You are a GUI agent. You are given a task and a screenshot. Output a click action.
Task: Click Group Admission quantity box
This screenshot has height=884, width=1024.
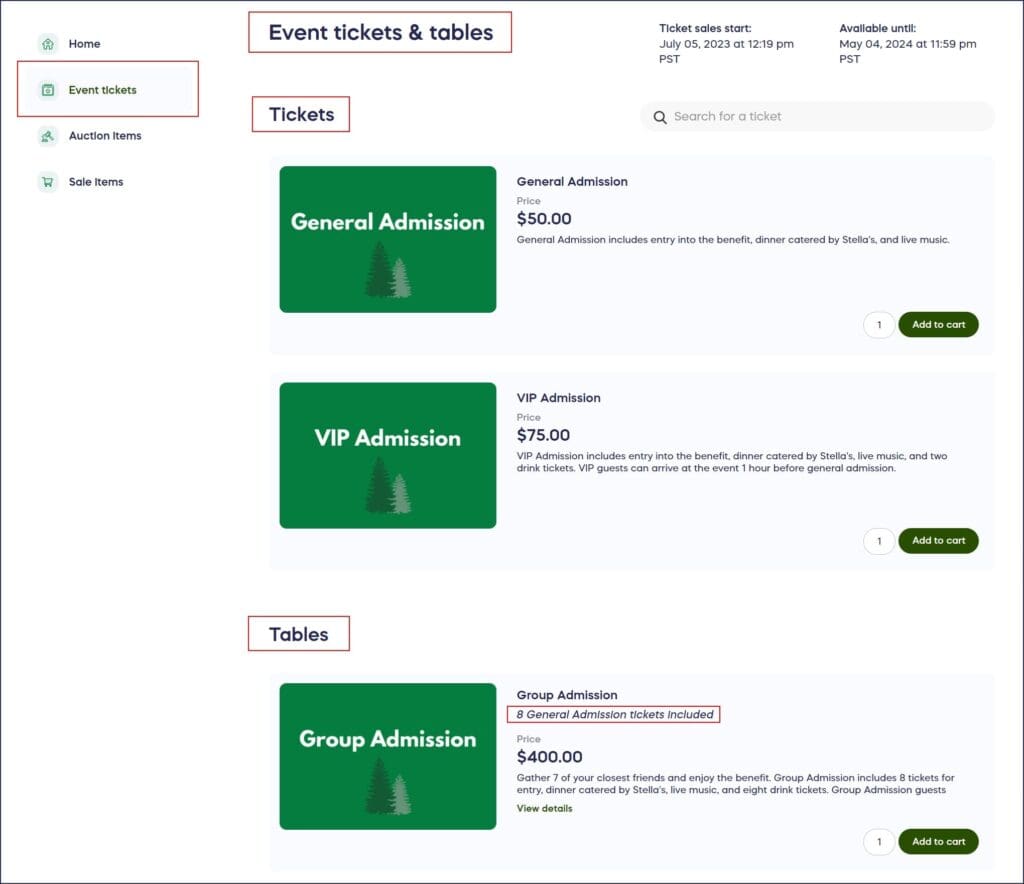coord(879,842)
